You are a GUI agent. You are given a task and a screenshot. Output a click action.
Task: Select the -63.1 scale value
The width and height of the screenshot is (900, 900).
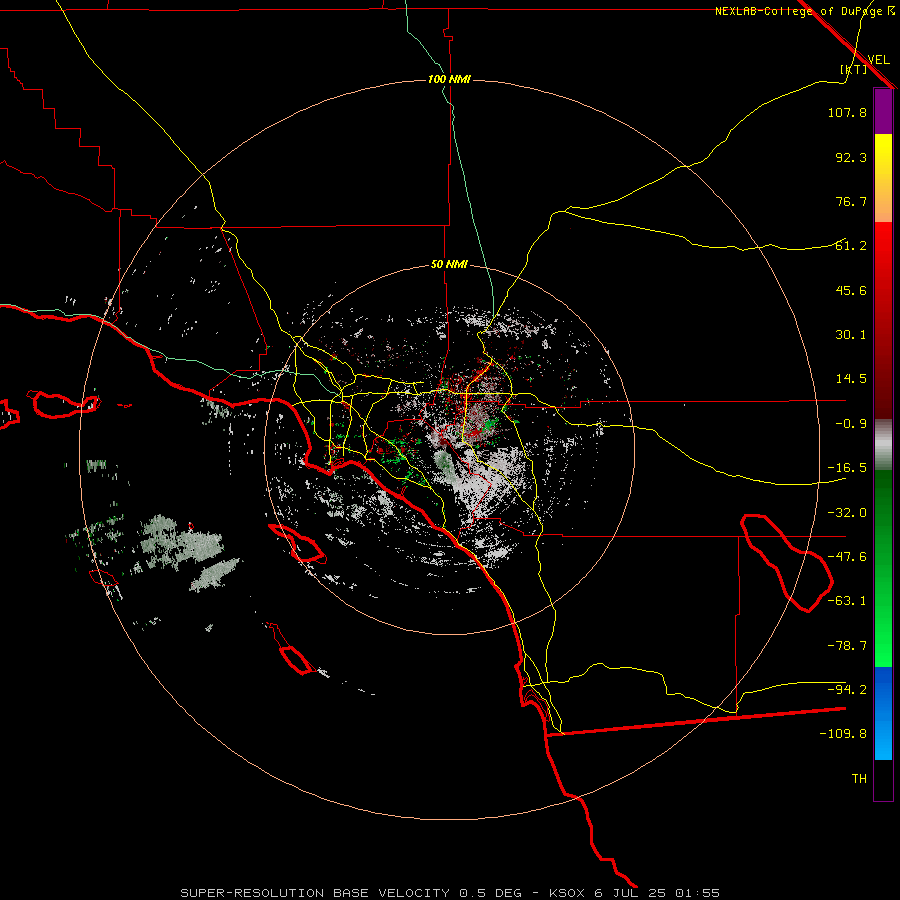(x=847, y=601)
